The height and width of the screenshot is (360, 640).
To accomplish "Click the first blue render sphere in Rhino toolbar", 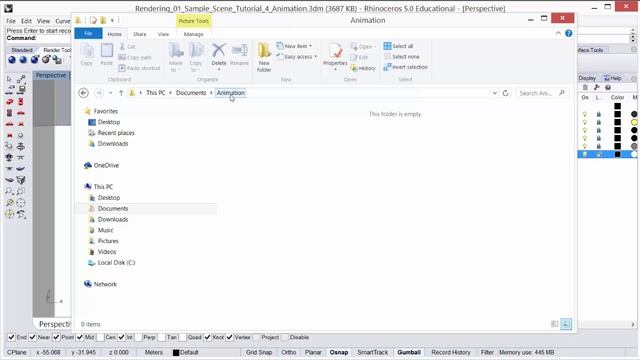I will click(x=12, y=60).
